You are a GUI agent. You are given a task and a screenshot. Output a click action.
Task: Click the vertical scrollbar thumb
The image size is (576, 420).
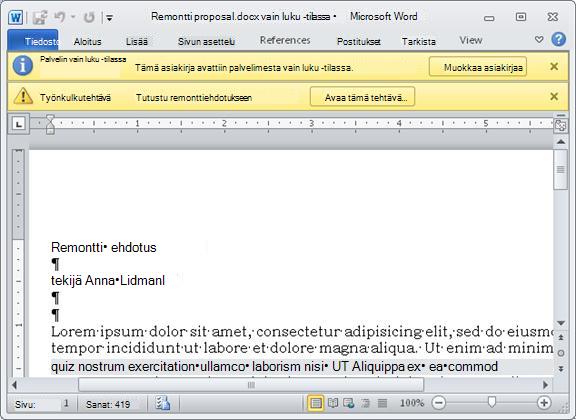[x=561, y=169]
